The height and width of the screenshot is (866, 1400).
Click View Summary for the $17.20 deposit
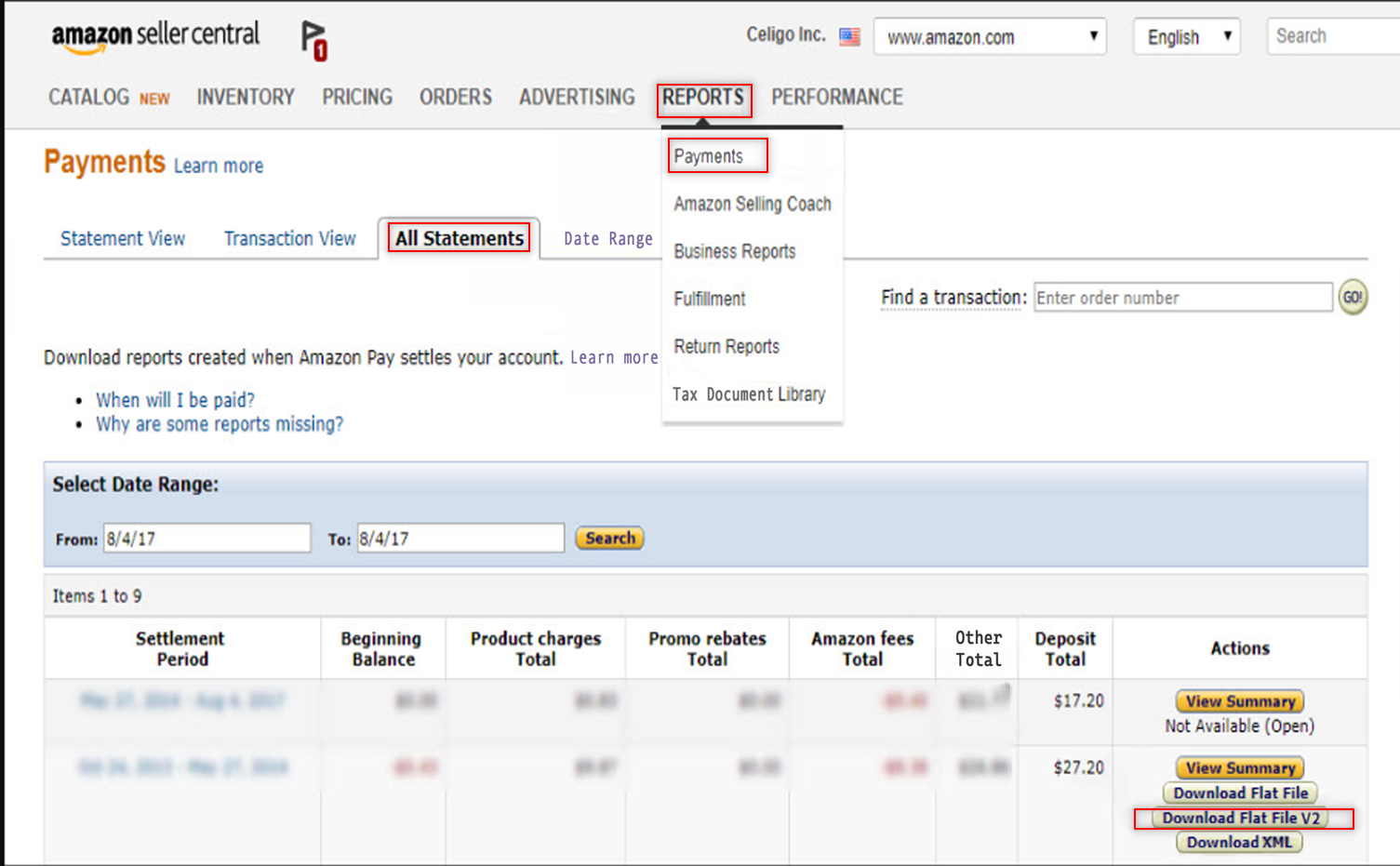pyautogui.click(x=1239, y=701)
